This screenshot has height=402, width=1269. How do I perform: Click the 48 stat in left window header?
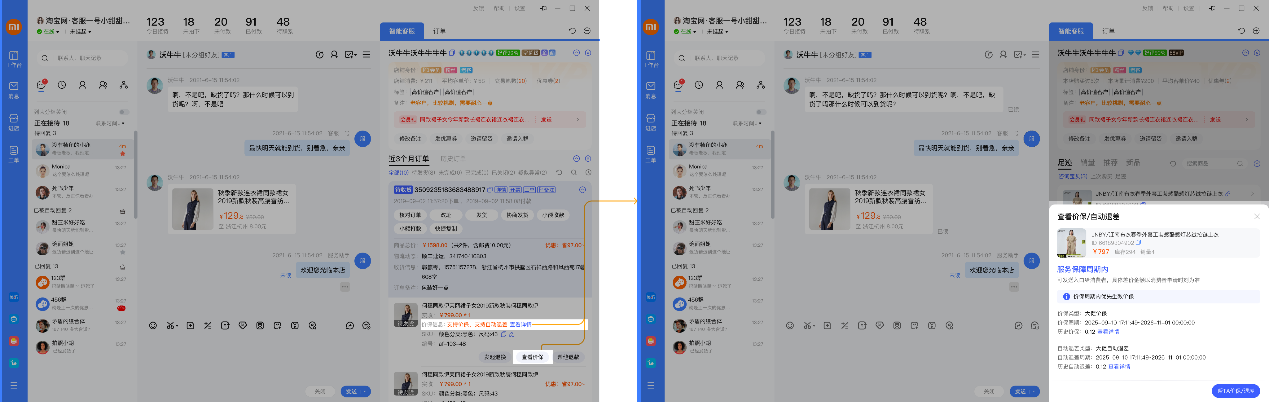pyautogui.click(x=283, y=24)
